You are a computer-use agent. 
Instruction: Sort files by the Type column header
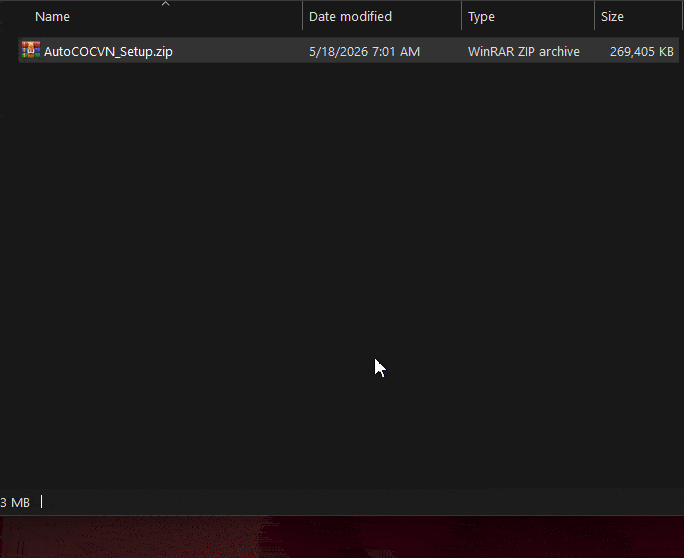tap(481, 17)
